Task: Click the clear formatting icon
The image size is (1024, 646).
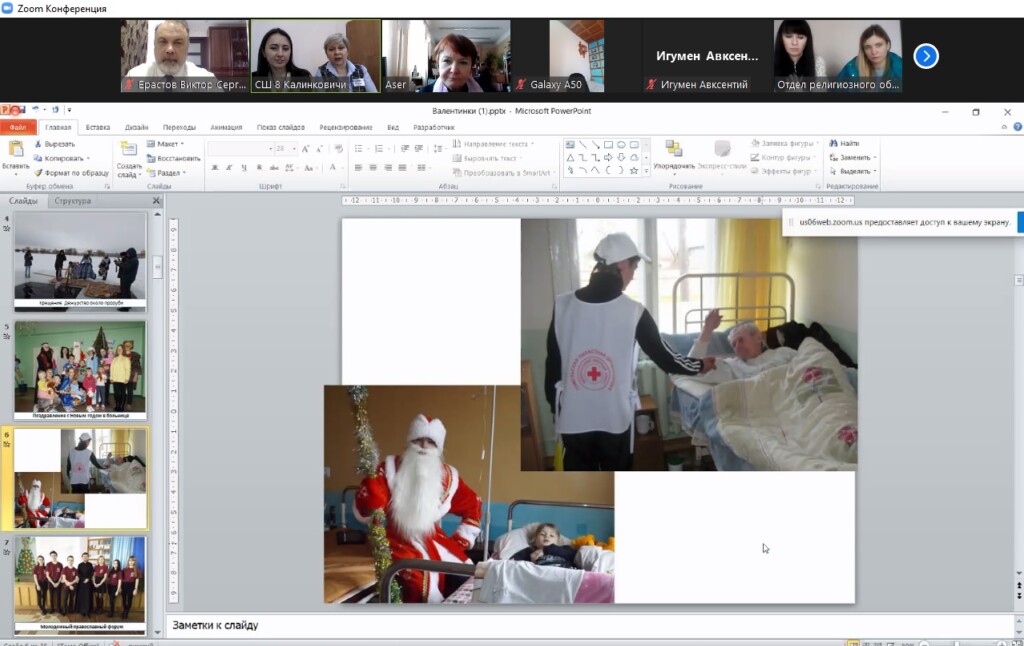Action: (x=338, y=149)
